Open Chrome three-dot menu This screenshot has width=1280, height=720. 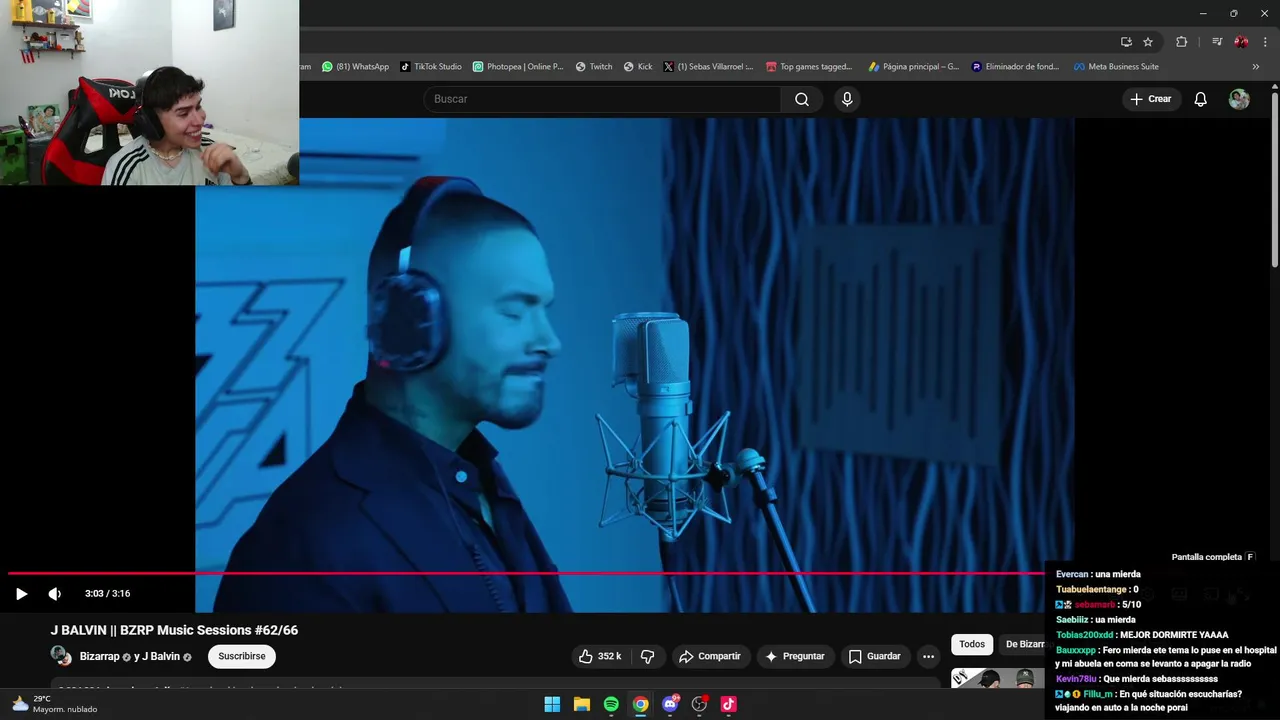click(x=1266, y=42)
